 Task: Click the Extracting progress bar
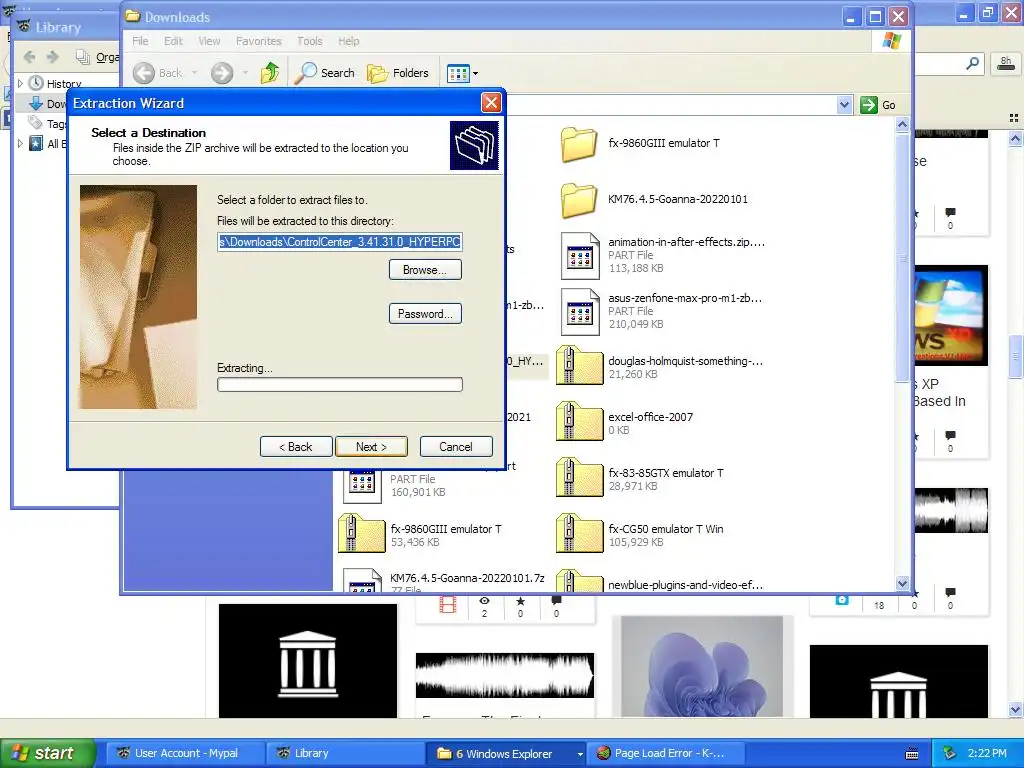click(340, 385)
